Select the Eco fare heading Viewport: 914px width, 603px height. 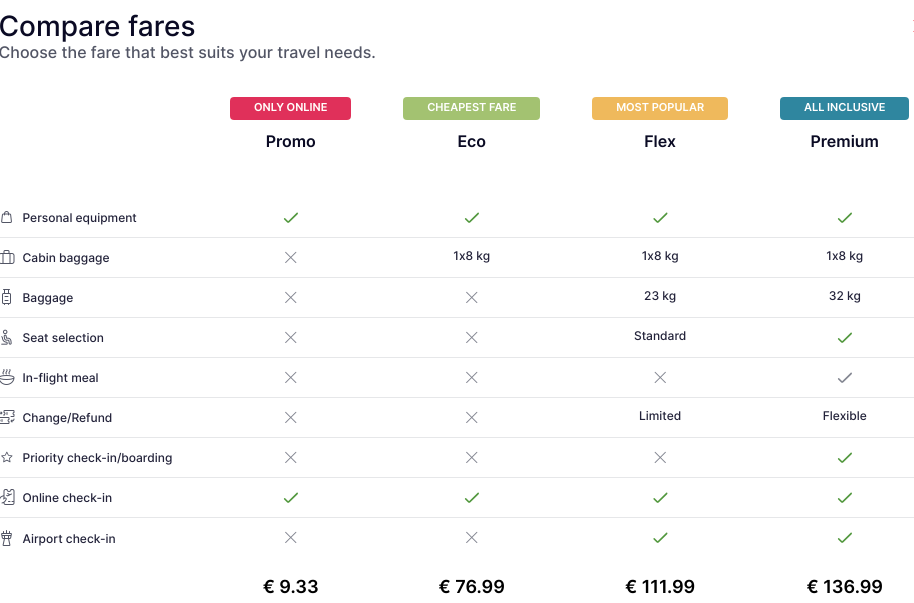[x=472, y=142]
